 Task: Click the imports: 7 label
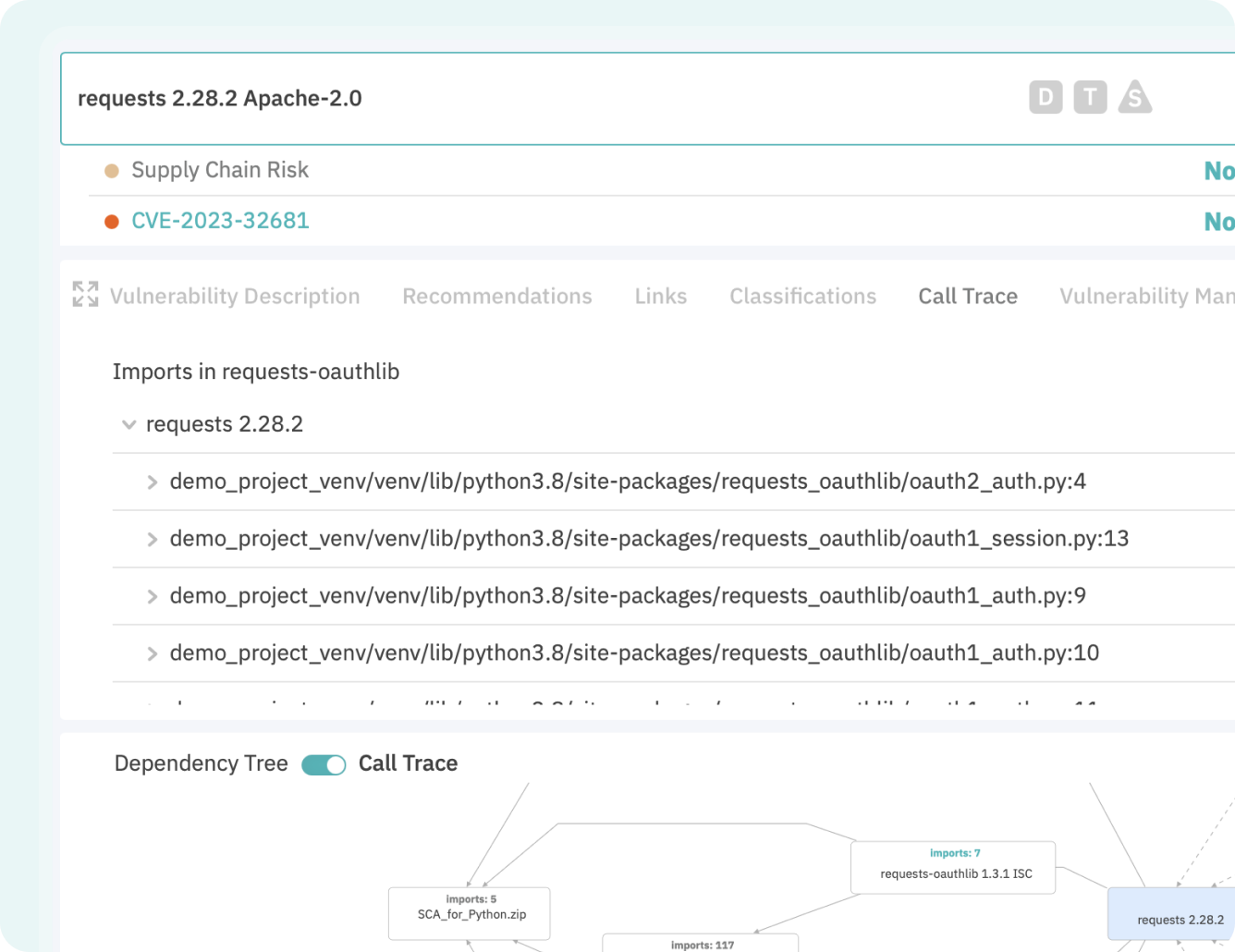pyautogui.click(x=955, y=853)
